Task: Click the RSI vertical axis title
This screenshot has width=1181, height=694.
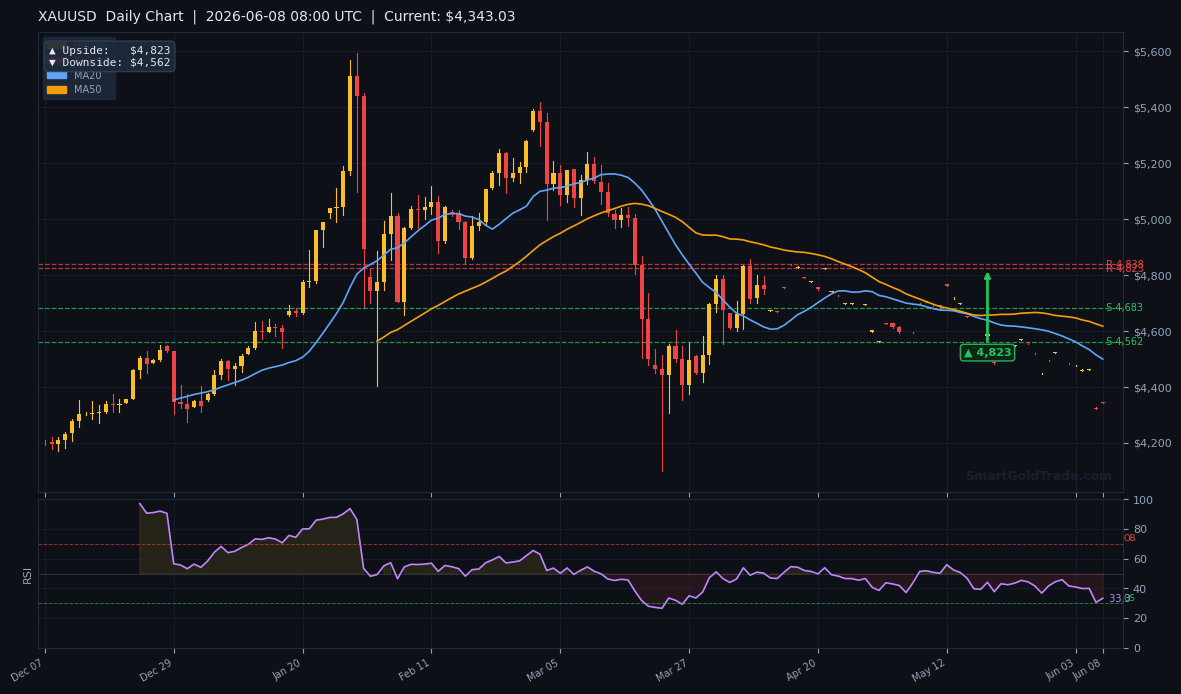Action: point(27,576)
